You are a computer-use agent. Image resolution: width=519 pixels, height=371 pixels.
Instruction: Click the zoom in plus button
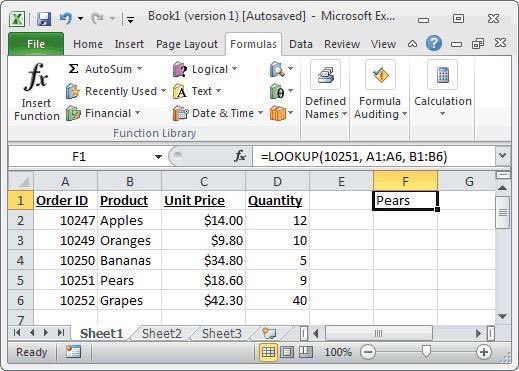pos(483,352)
